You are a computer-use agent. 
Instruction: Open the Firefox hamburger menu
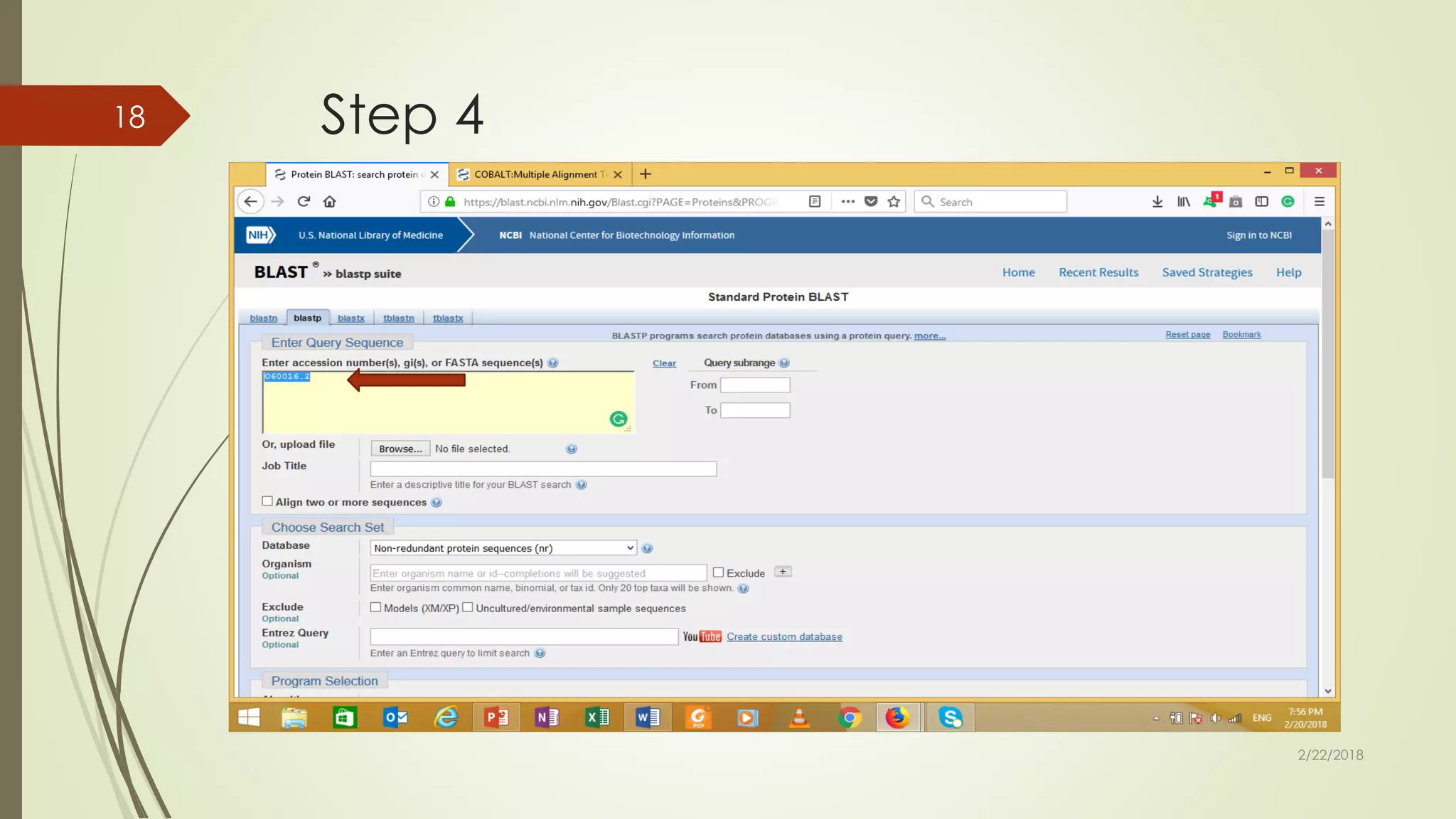(1319, 202)
